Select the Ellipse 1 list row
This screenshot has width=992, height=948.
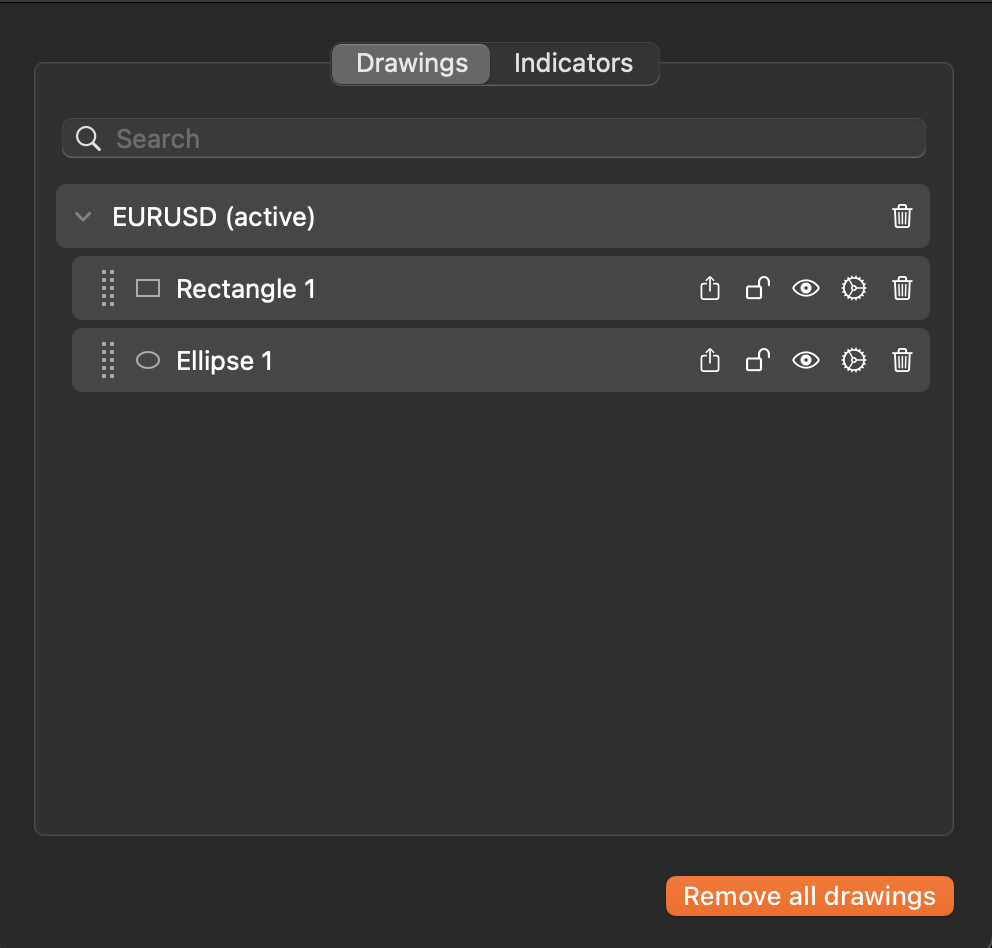pyautogui.click(x=450, y=361)
